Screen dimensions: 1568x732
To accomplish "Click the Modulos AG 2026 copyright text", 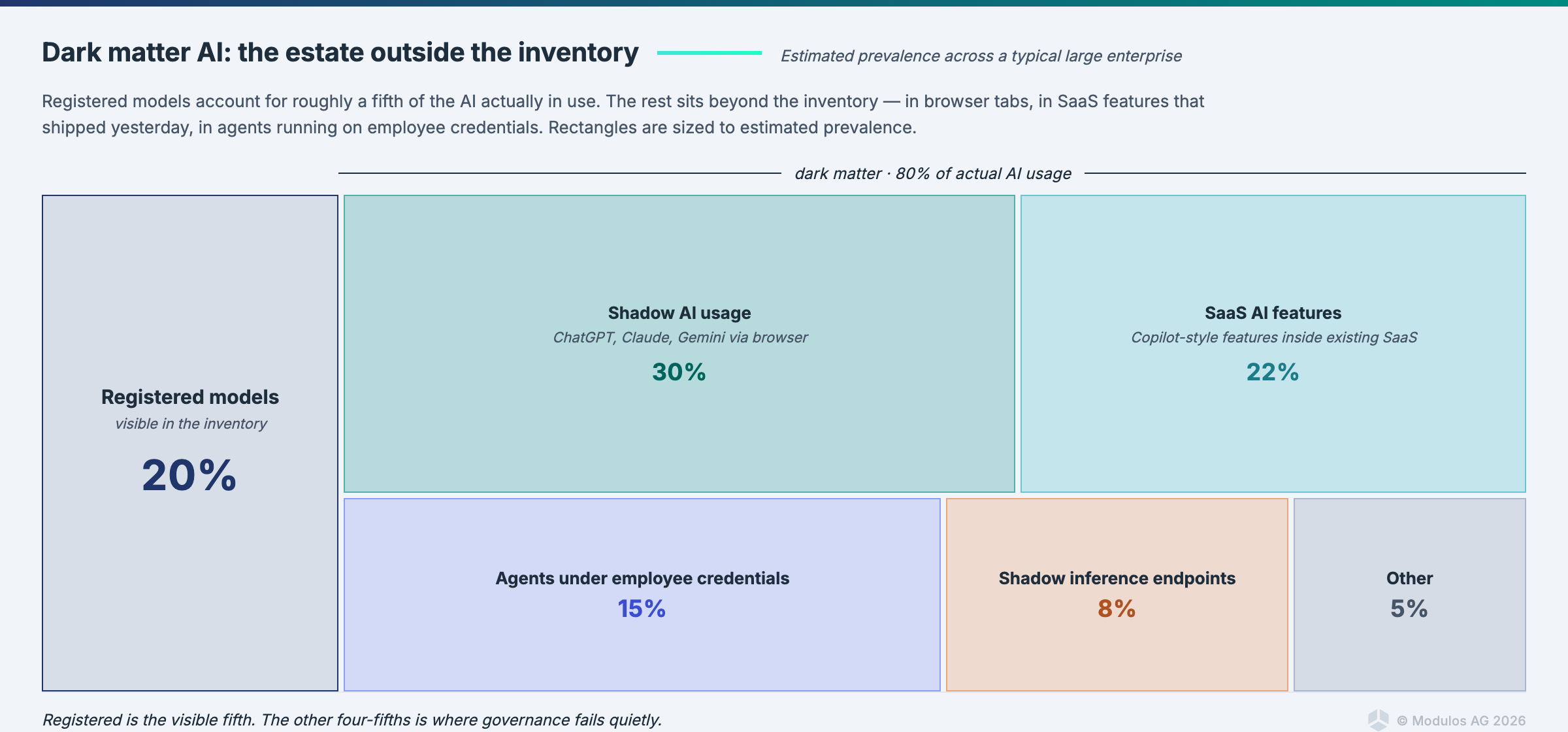I will (1462, 720).
